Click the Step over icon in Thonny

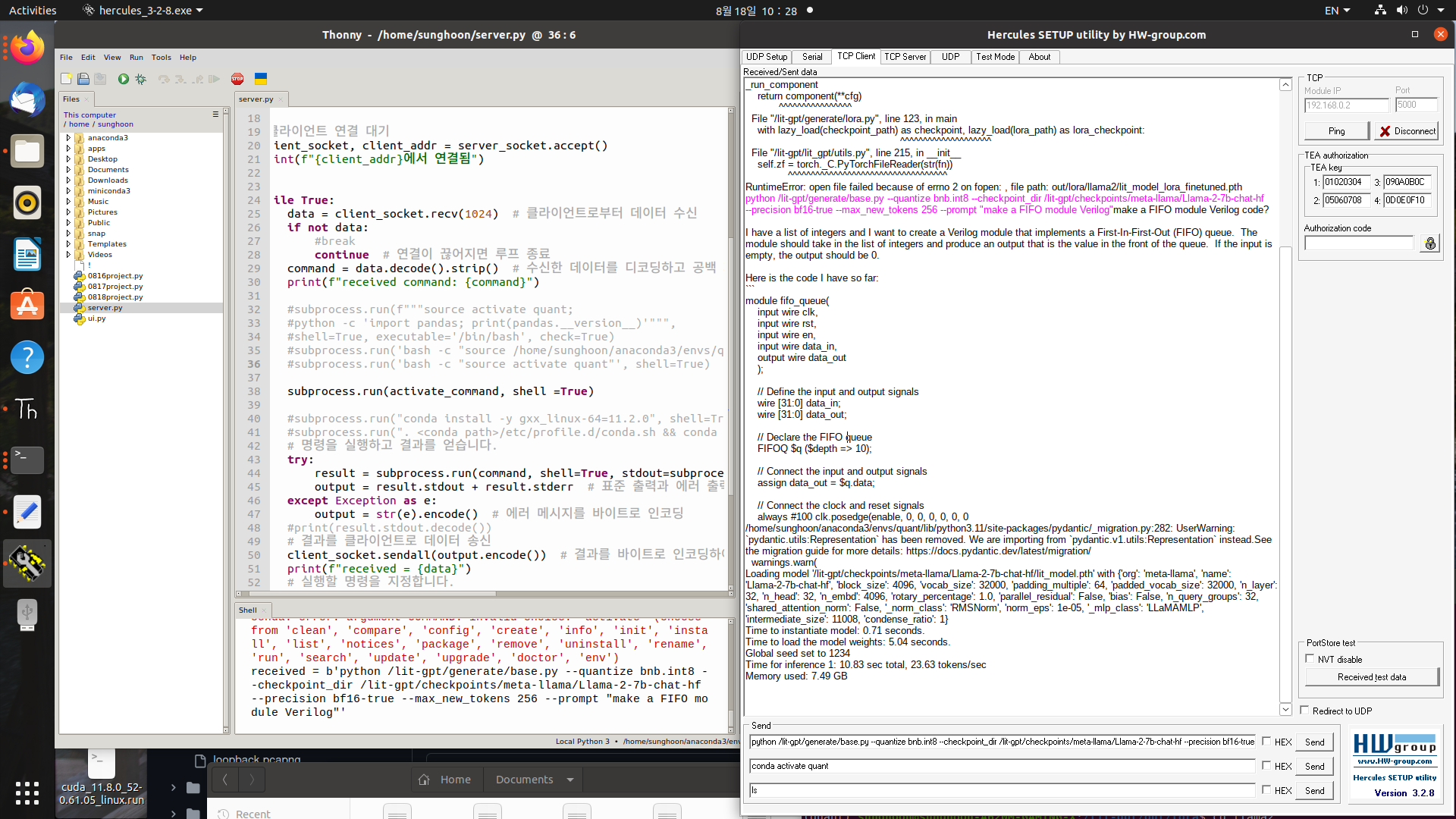(x=164, y=79)
